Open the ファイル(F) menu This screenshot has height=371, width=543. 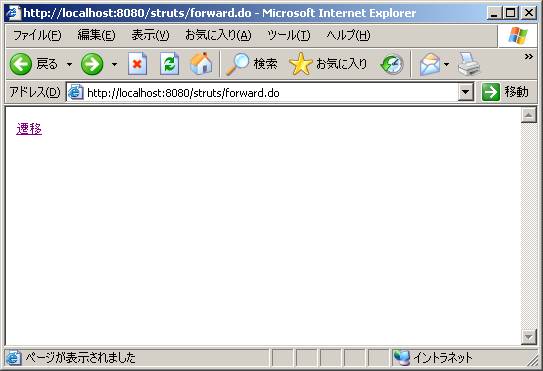37,35
